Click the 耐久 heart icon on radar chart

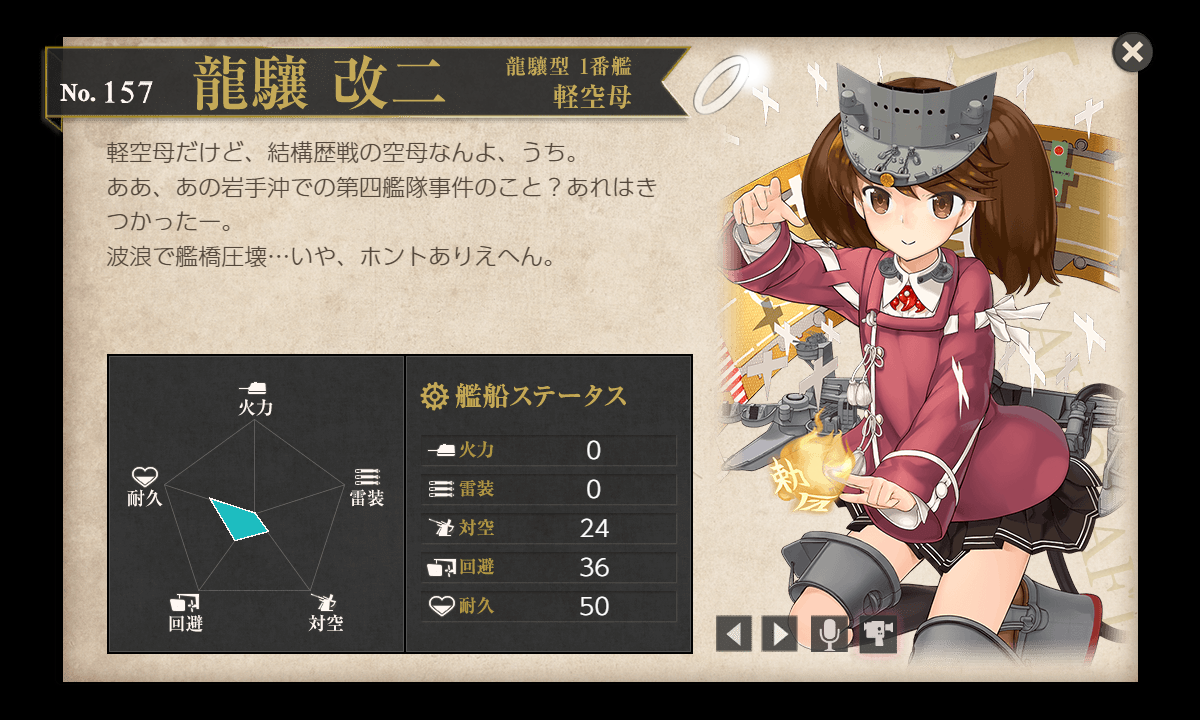click(x=145, y=476)
